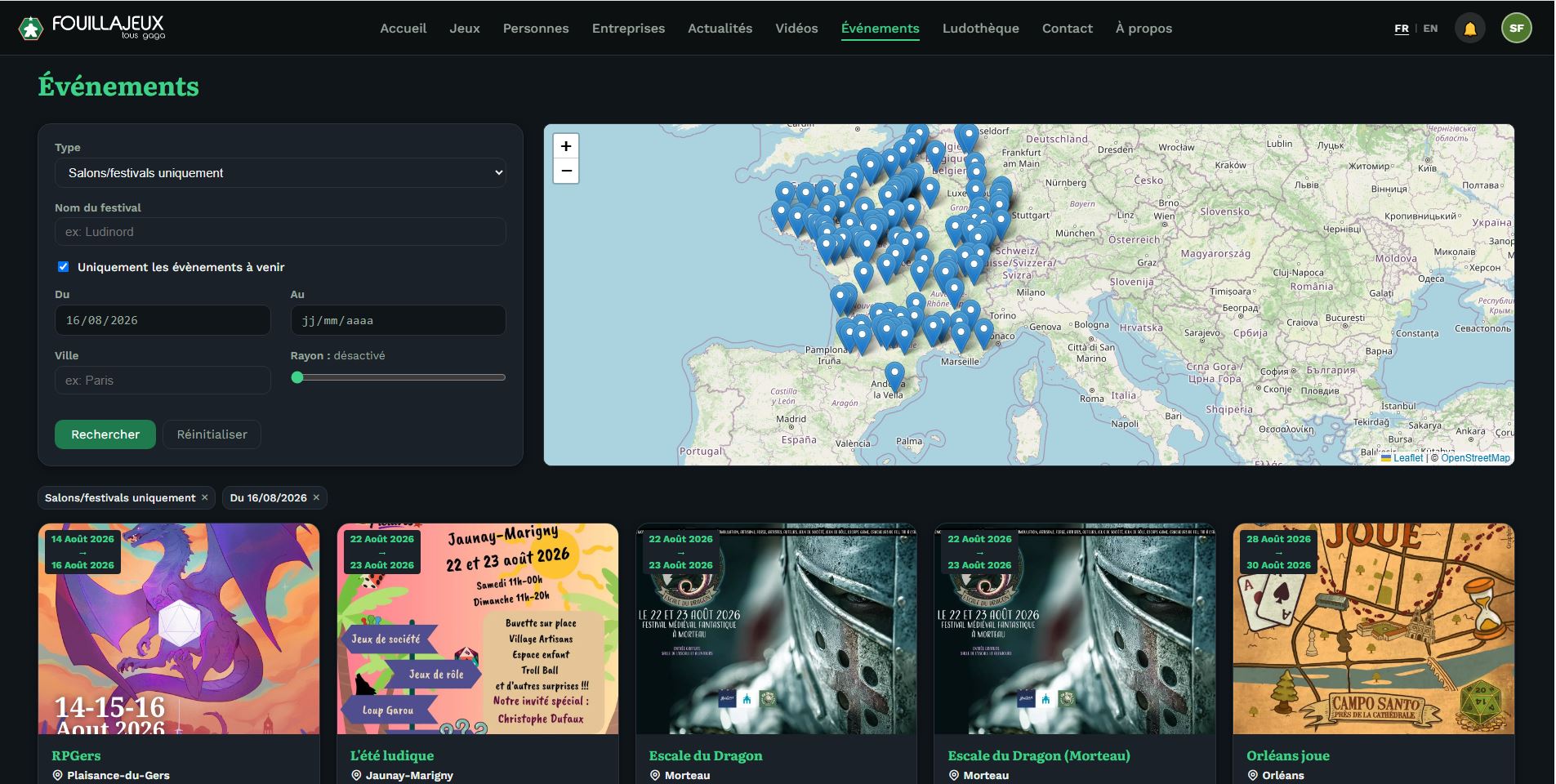Click the 'Rayon : désactivé' label

(x=337, y=356)
